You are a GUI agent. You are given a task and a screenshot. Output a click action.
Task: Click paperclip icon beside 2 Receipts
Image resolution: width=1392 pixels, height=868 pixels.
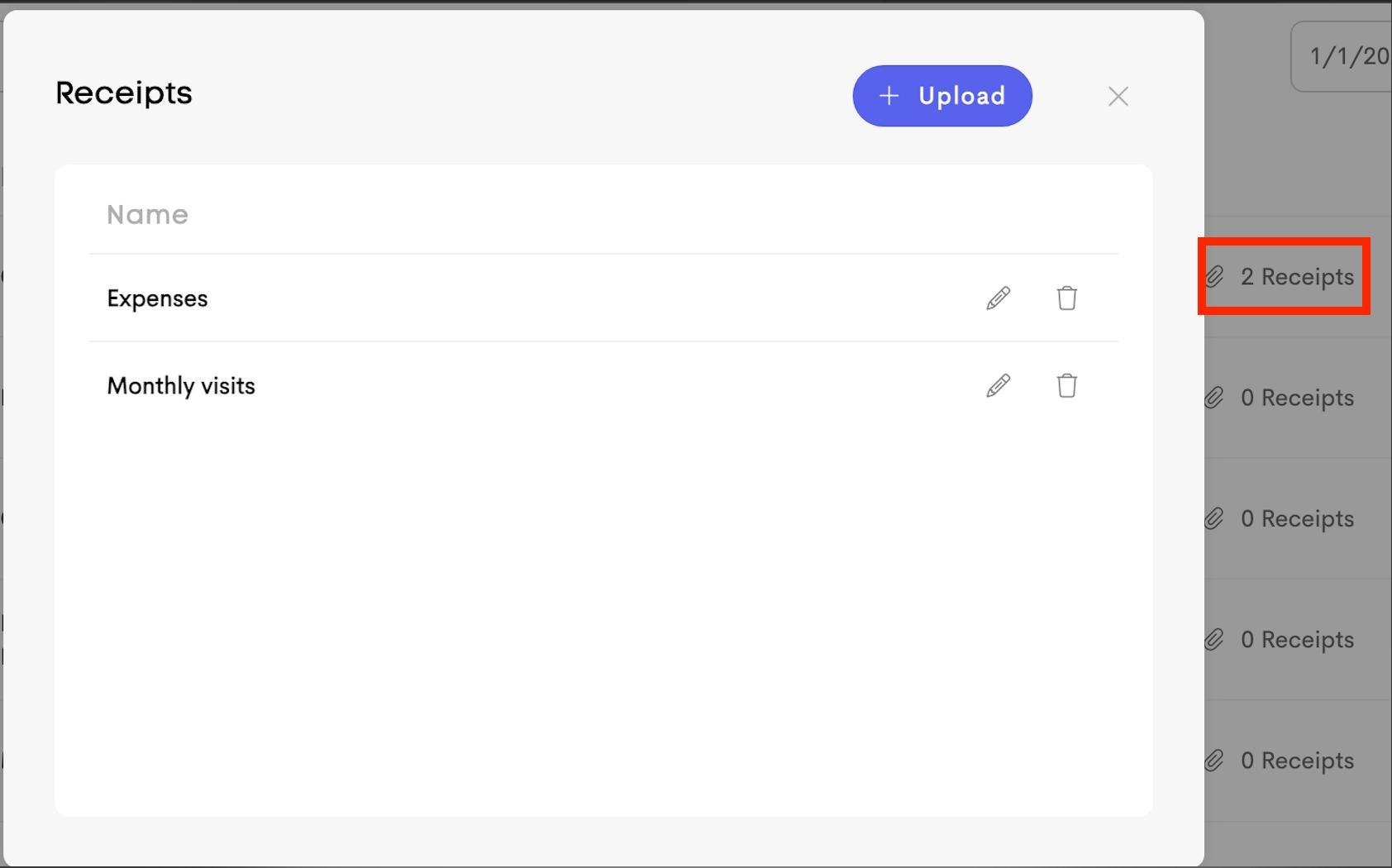(1213, 276)
